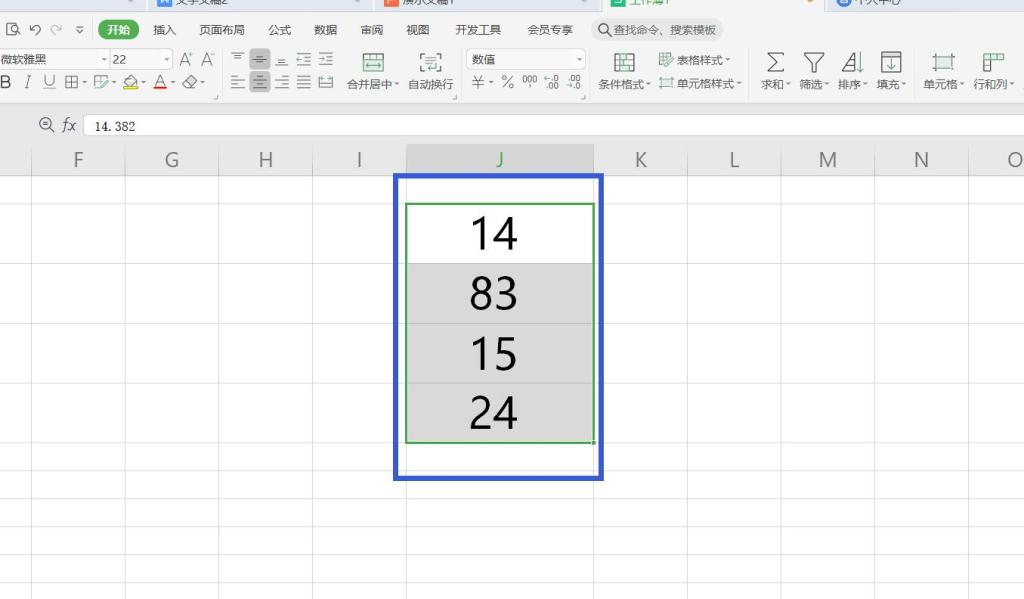The width and height of the screenshot is (1024, 599).
Task: Align cell content to top
Action: pos(238,59)
